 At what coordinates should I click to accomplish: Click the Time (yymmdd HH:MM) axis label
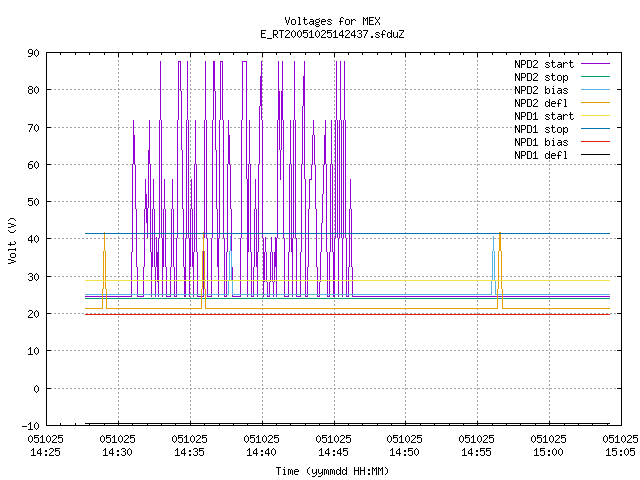tap(332, 471)
